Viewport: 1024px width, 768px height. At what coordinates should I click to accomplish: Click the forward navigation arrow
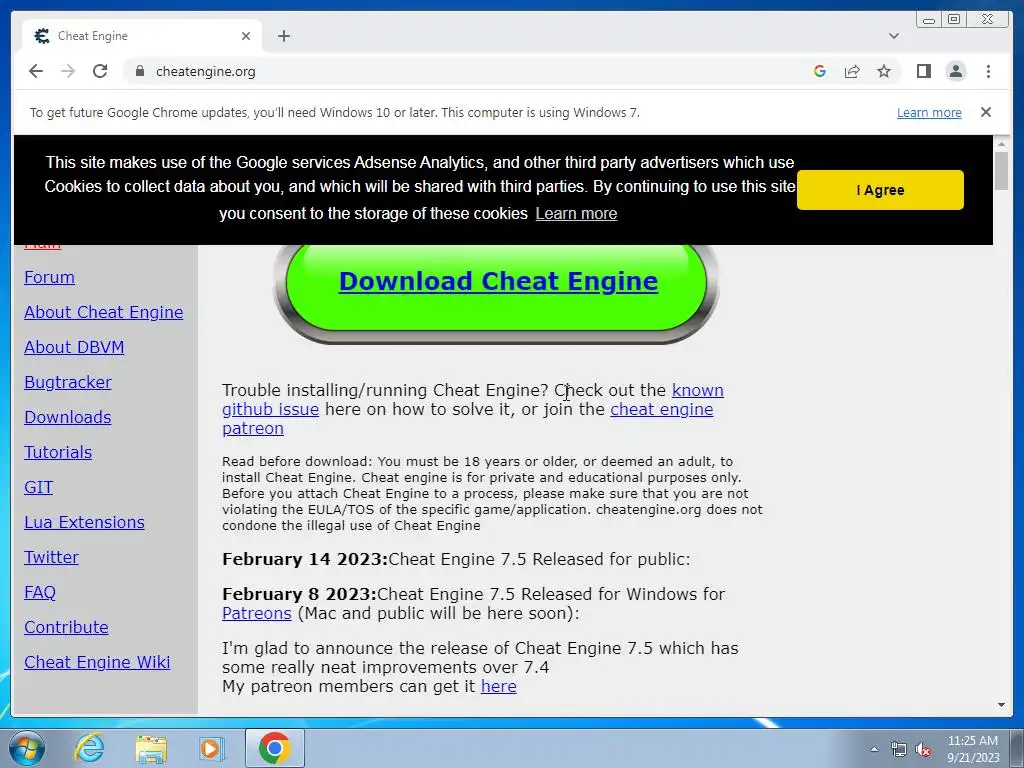pyautogui.click(x=68, y=71)
